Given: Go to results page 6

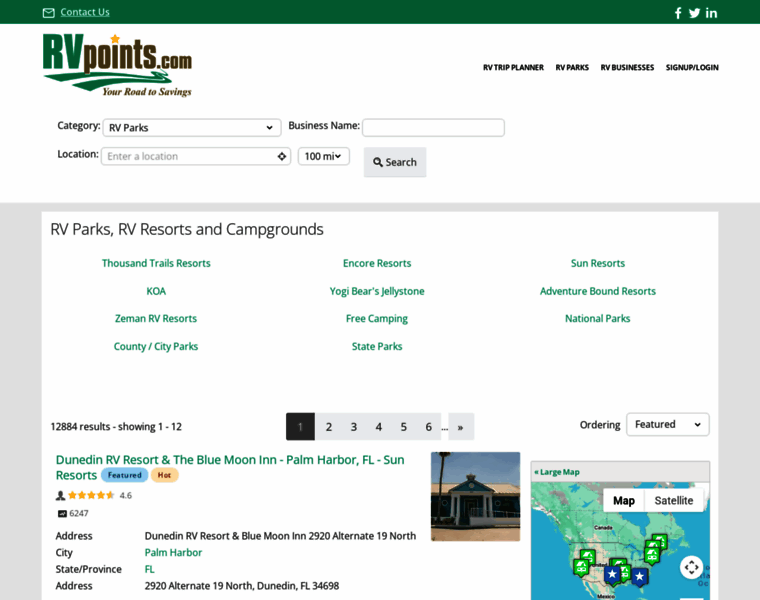Looking at the screenshot, I should coord(428,426).
